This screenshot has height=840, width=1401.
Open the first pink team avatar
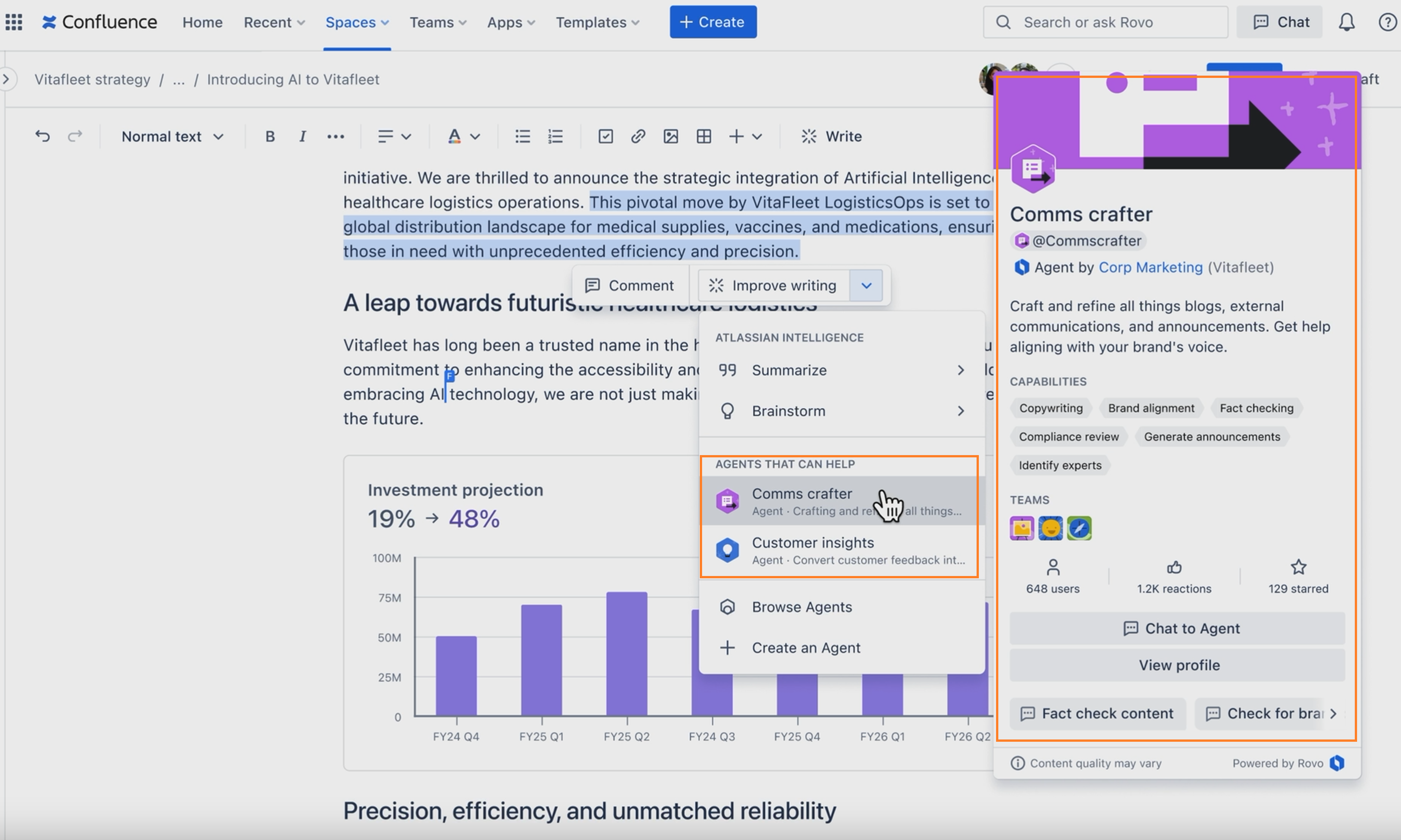(1022, 528)
